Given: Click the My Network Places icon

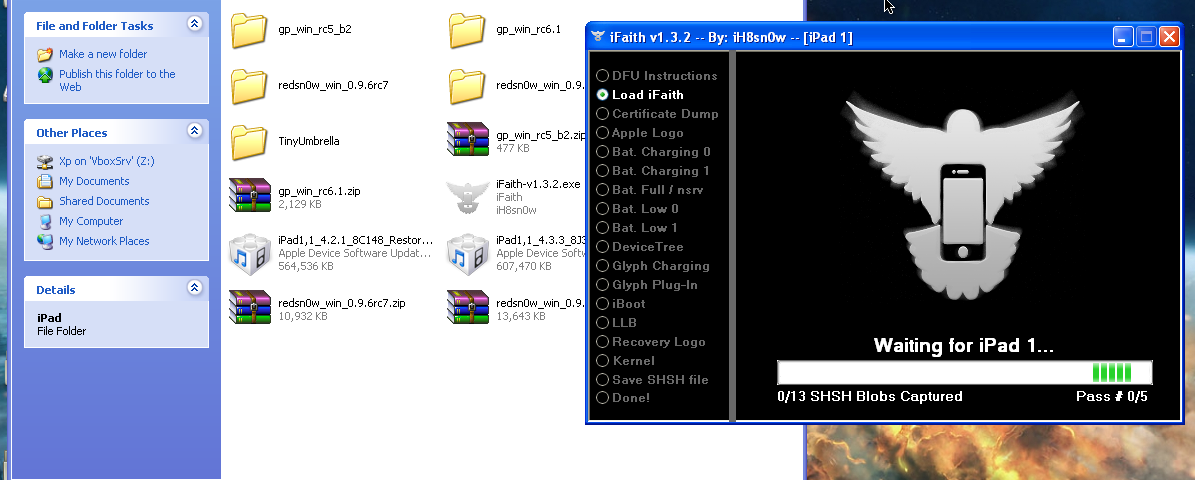Looking at the screenshot, I should [x=45, y=242].
